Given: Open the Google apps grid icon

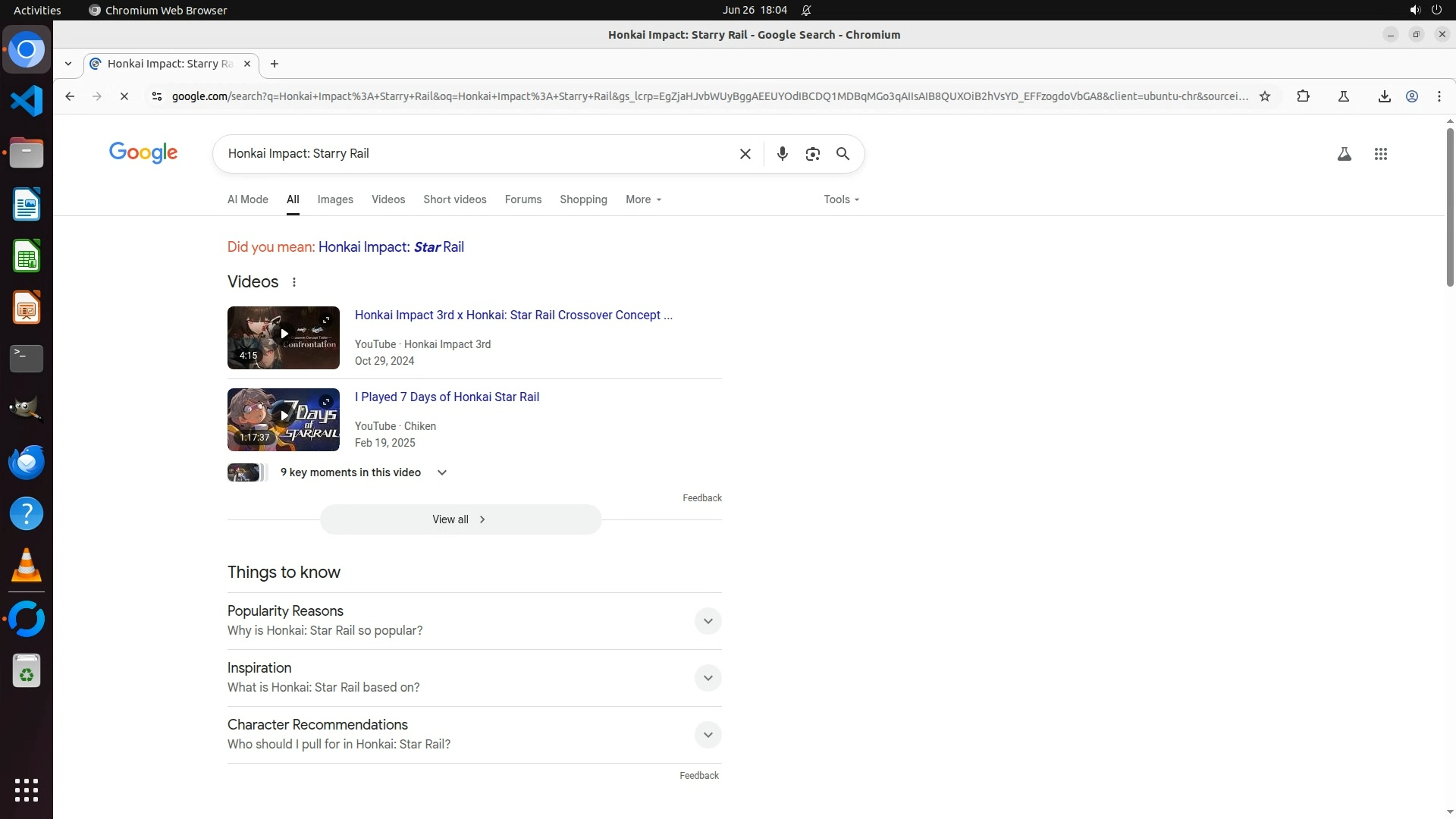Looking at the screenshot, I should point(1380,154).
